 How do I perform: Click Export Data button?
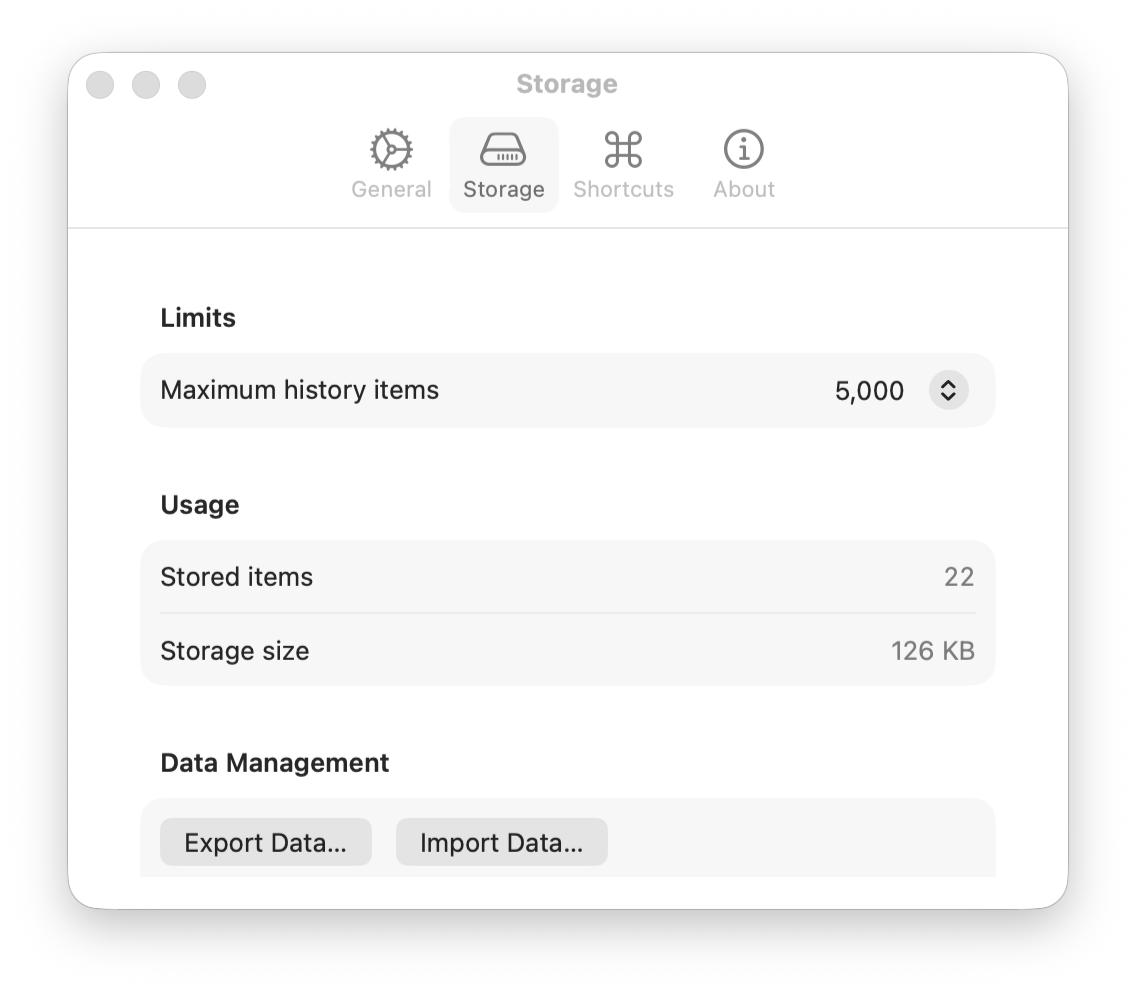click(265, 842)
